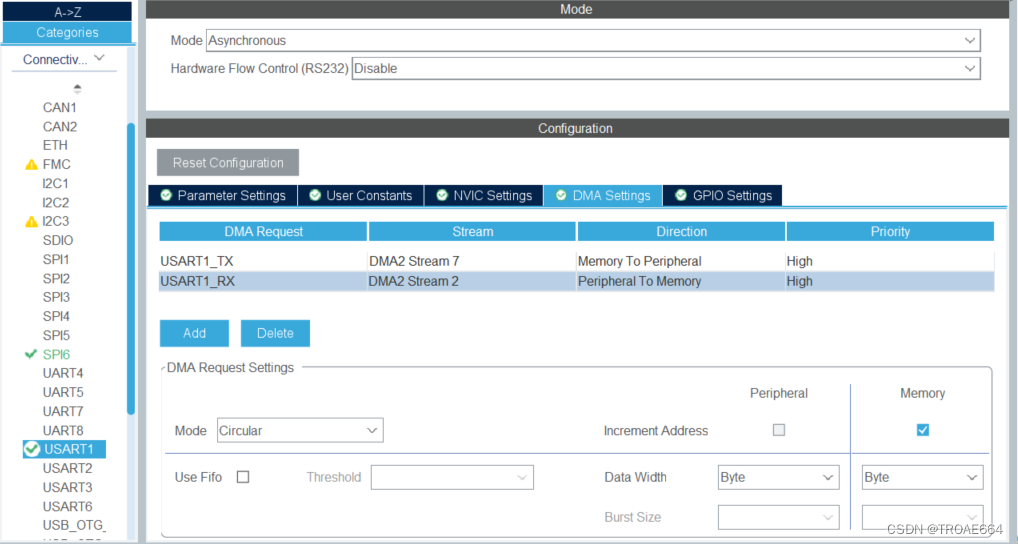This screenshot has width=1018, height=544.
Task: Click the FMC warning triangle icon
Action: tap(31, 165)
